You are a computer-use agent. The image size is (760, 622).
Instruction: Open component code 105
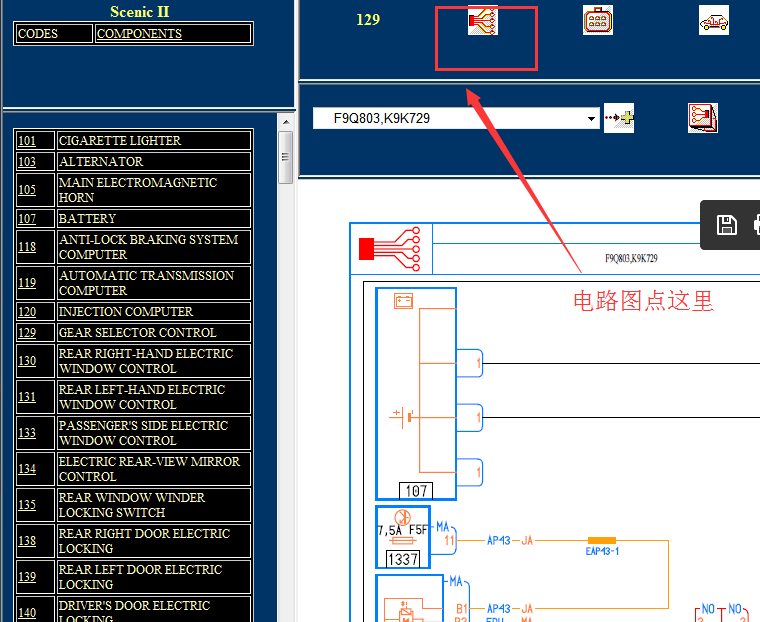click(x=27, y=190)
